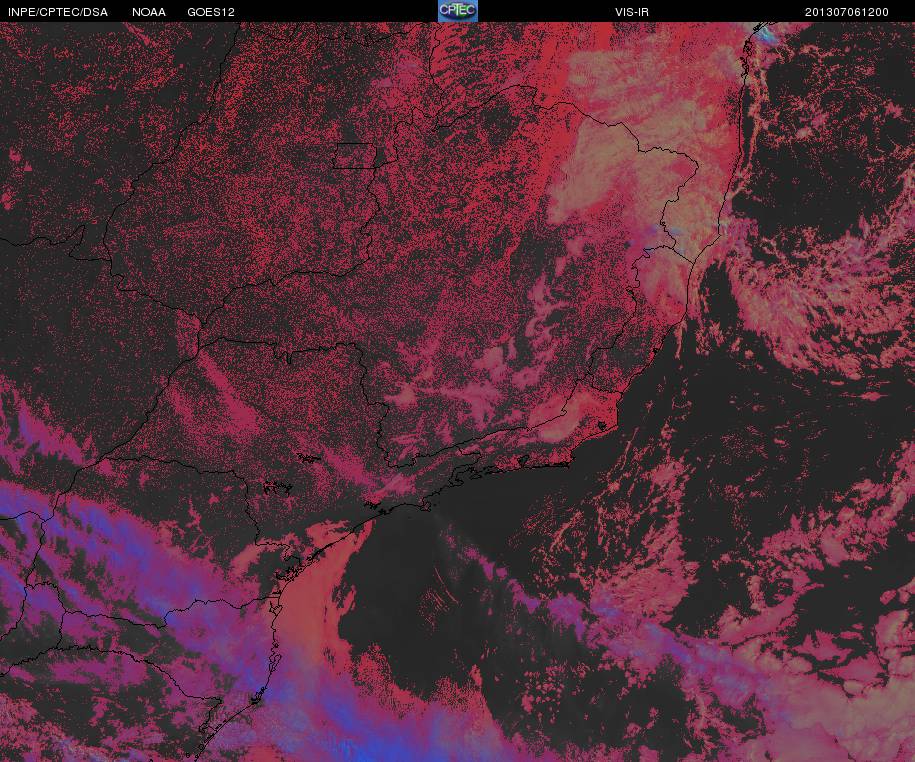
Task: Click the NOAA label in the header
Action: (149, 12)
